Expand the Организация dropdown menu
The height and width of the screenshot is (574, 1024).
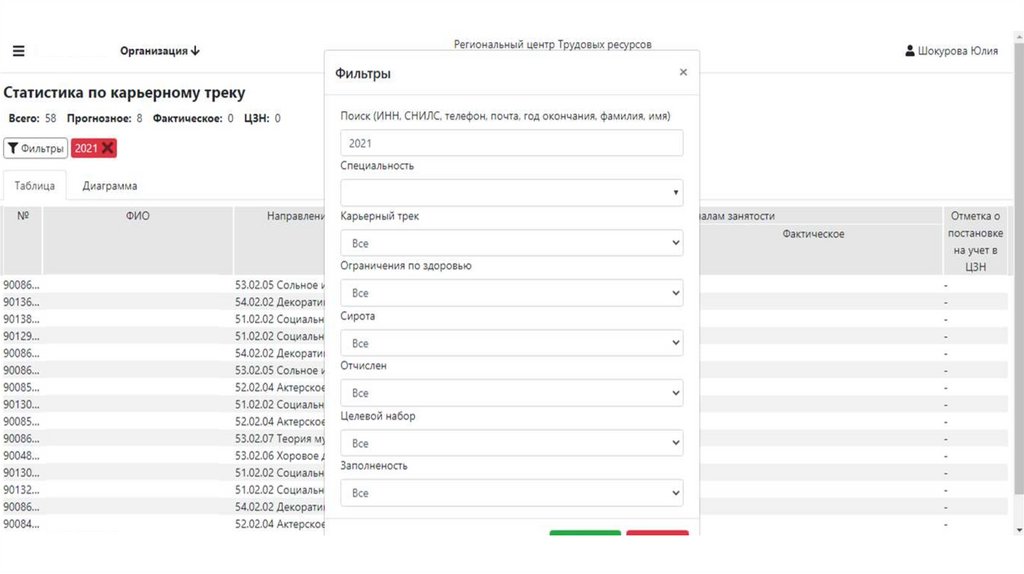160,51
